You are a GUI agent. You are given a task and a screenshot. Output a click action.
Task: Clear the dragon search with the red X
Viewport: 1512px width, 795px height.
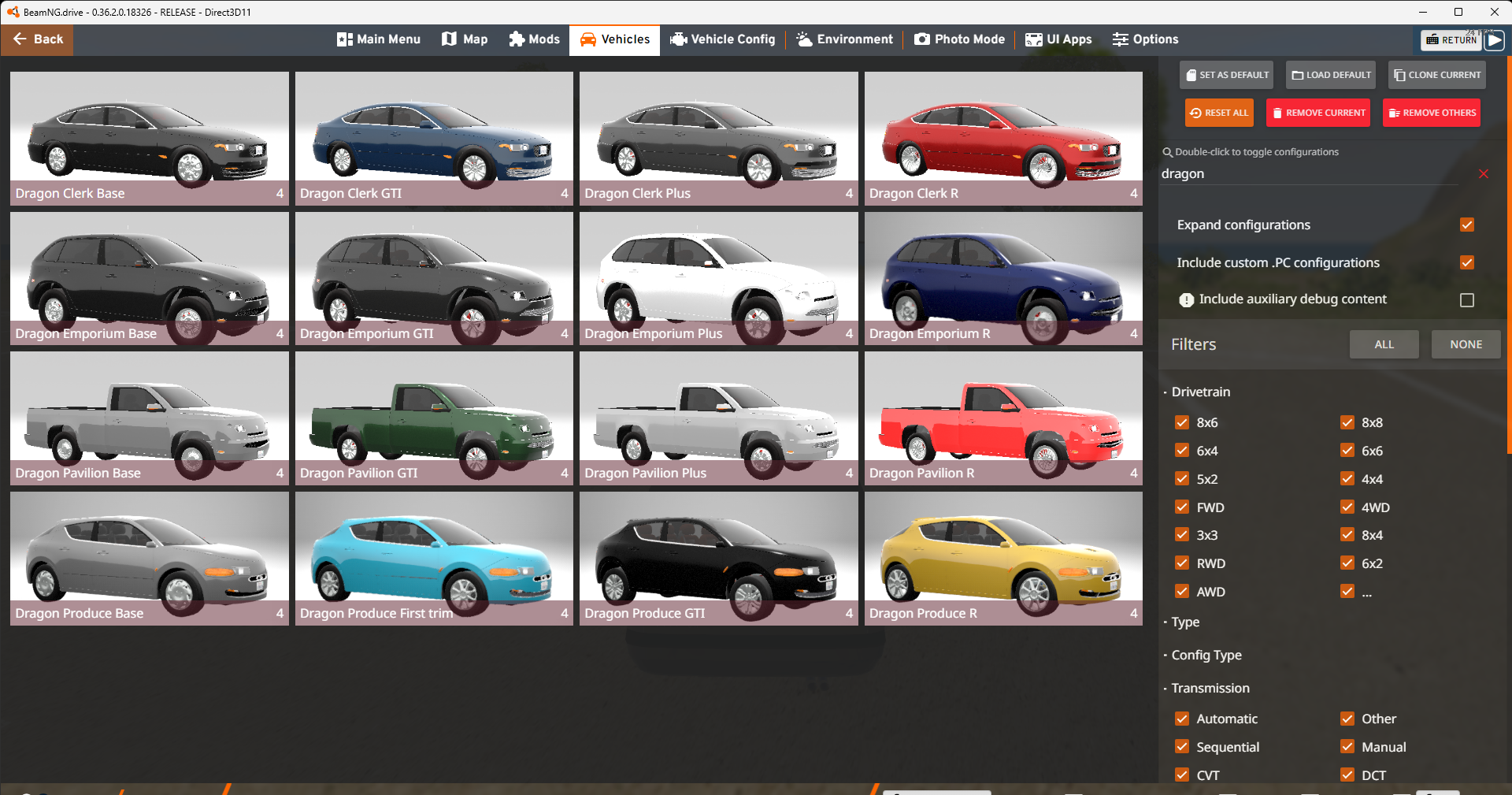pos(1484,173)
